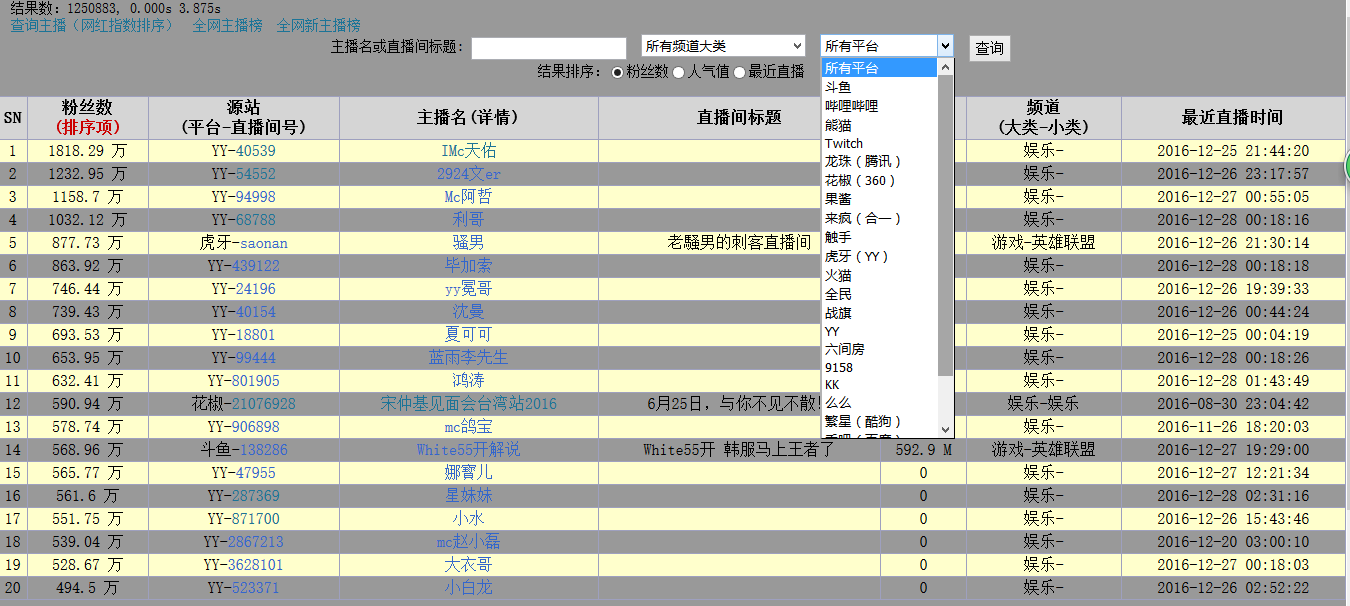Collapse the 所有平台 platform dropdown arrow
Screen dimensions: 1350x606
pos(945,46)
